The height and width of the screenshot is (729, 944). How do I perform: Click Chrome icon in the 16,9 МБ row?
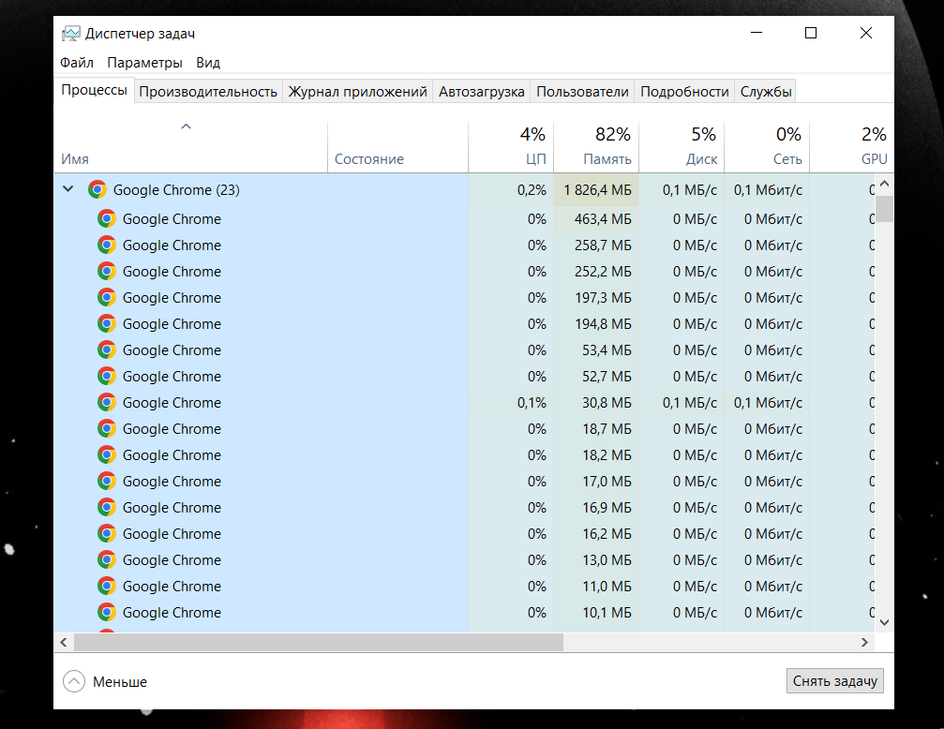point(107,507)
